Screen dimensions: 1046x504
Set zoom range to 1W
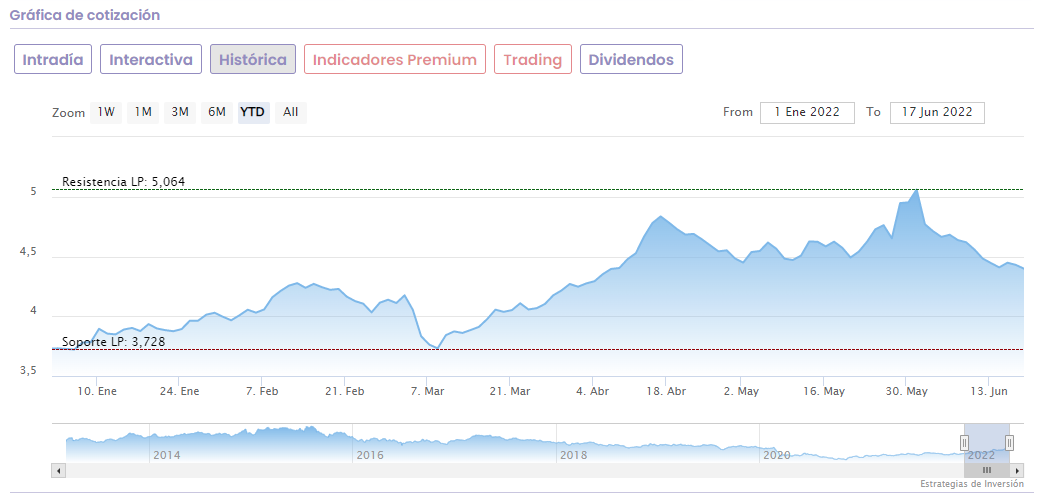106,112
